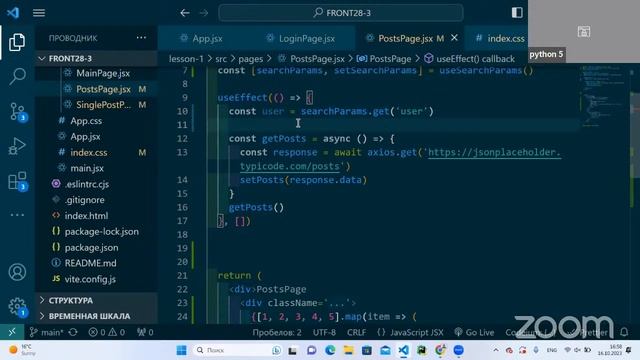Image resolution: width=640 pixels, height=360 pixels.
Task: Click the PostsPage.jsx breadcrumb
Action: point(311,59)
